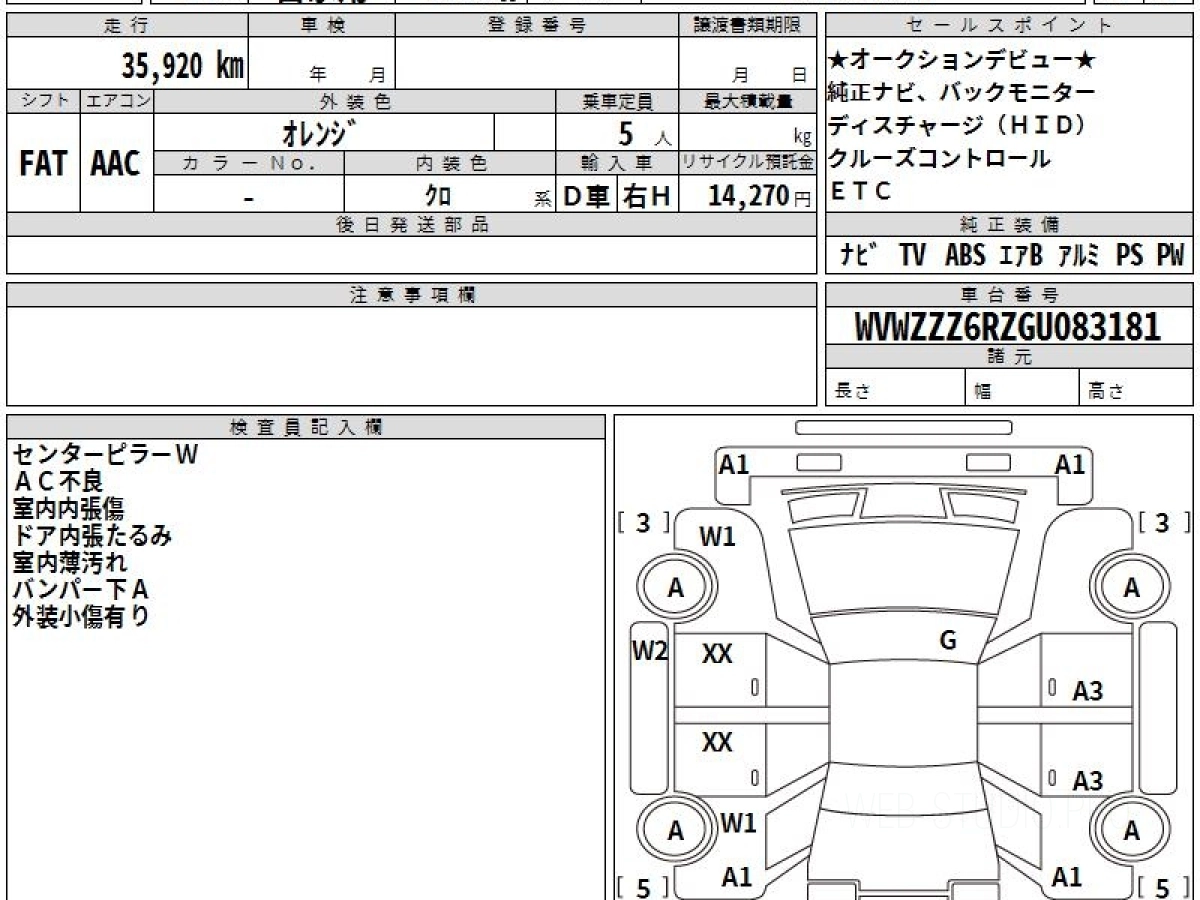Click the 長さ dimension cell
Image resolution: width=1200 pixels, height=900 pixels.
tap(895, 388)
